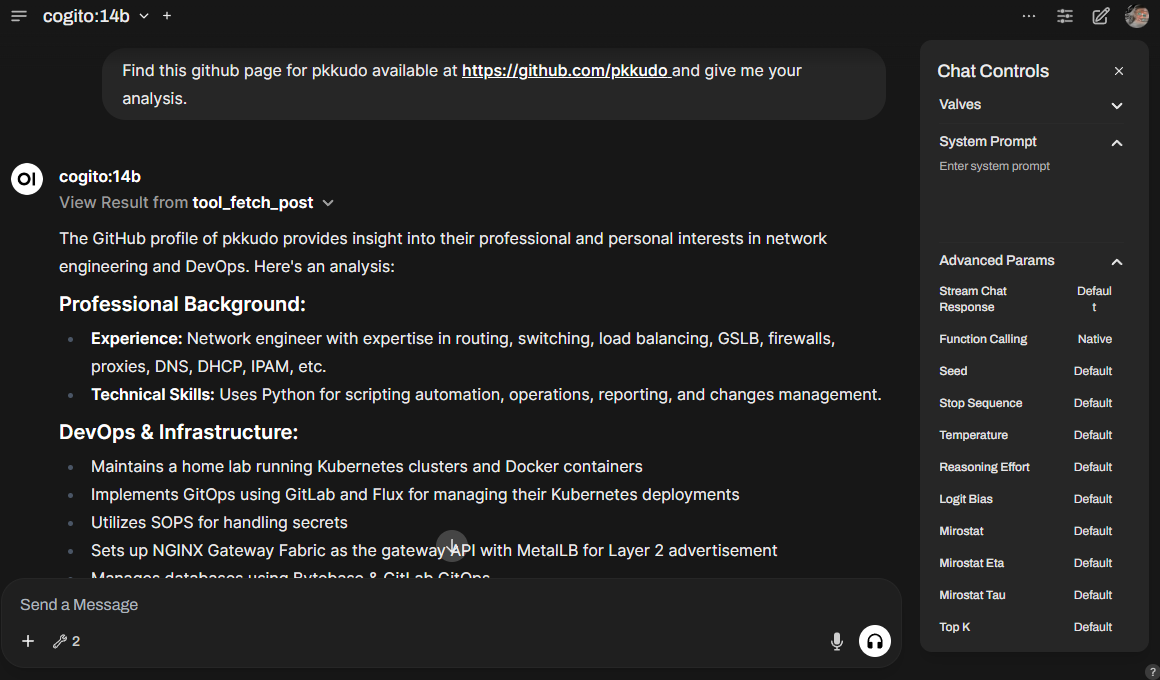This screenshot has width=1160, height=680.
Task: Toggle the chat controls sliders icon
Action: pos(1065,16)
